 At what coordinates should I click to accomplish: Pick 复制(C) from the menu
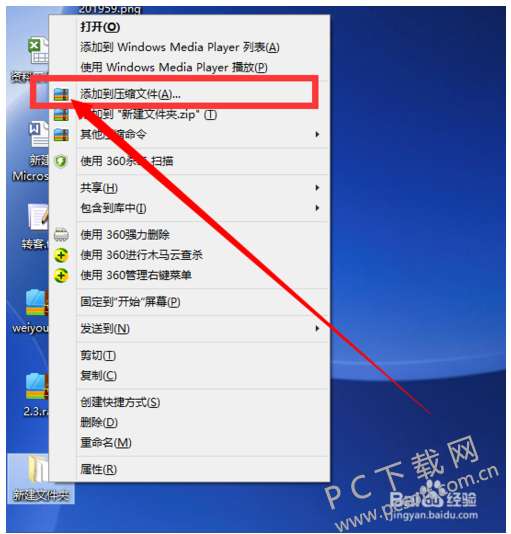coord(98,375)
